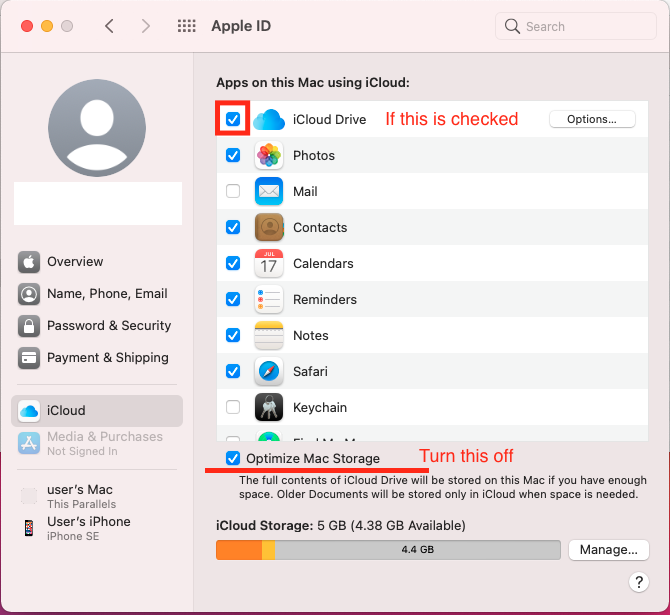
Task: Open help with the question mark button
Action: pos(639,582)
